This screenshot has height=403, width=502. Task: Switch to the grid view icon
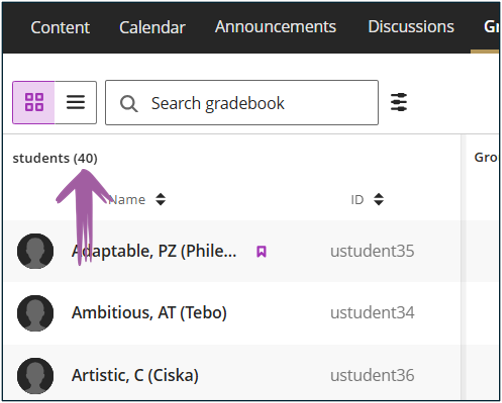(x=34, y=102)
